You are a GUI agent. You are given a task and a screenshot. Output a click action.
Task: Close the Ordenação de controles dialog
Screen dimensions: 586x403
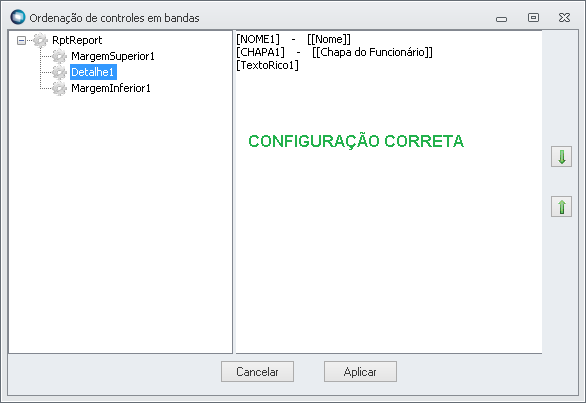564,18
